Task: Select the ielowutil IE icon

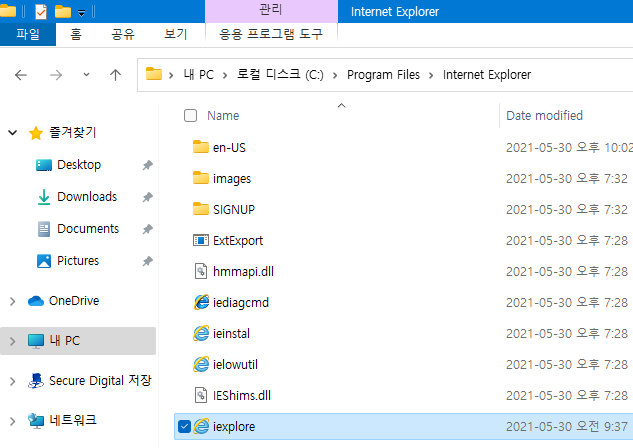Action: tap(201, 364)
